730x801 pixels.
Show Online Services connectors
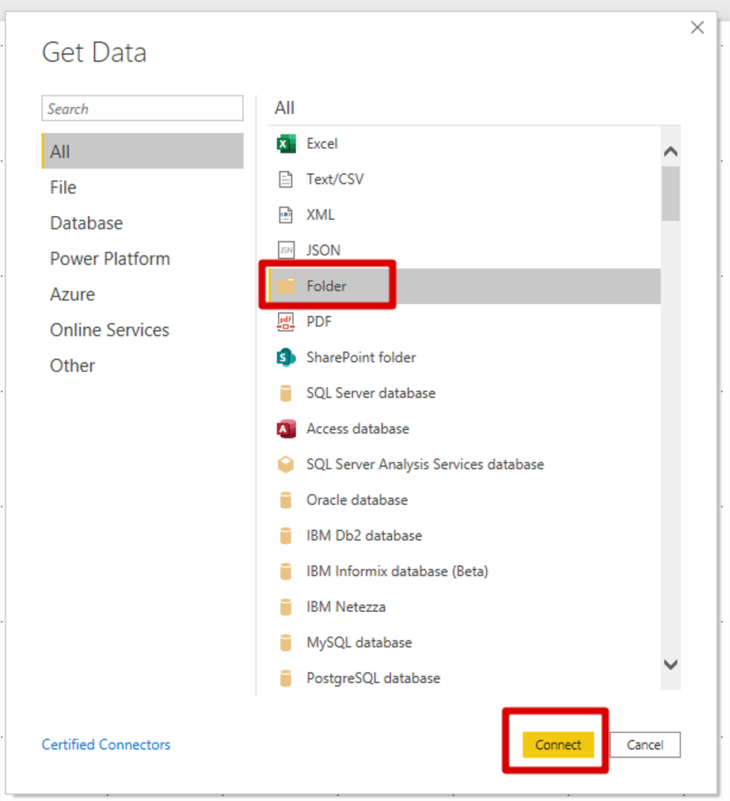pyautogui.click(x=110, y=329)
